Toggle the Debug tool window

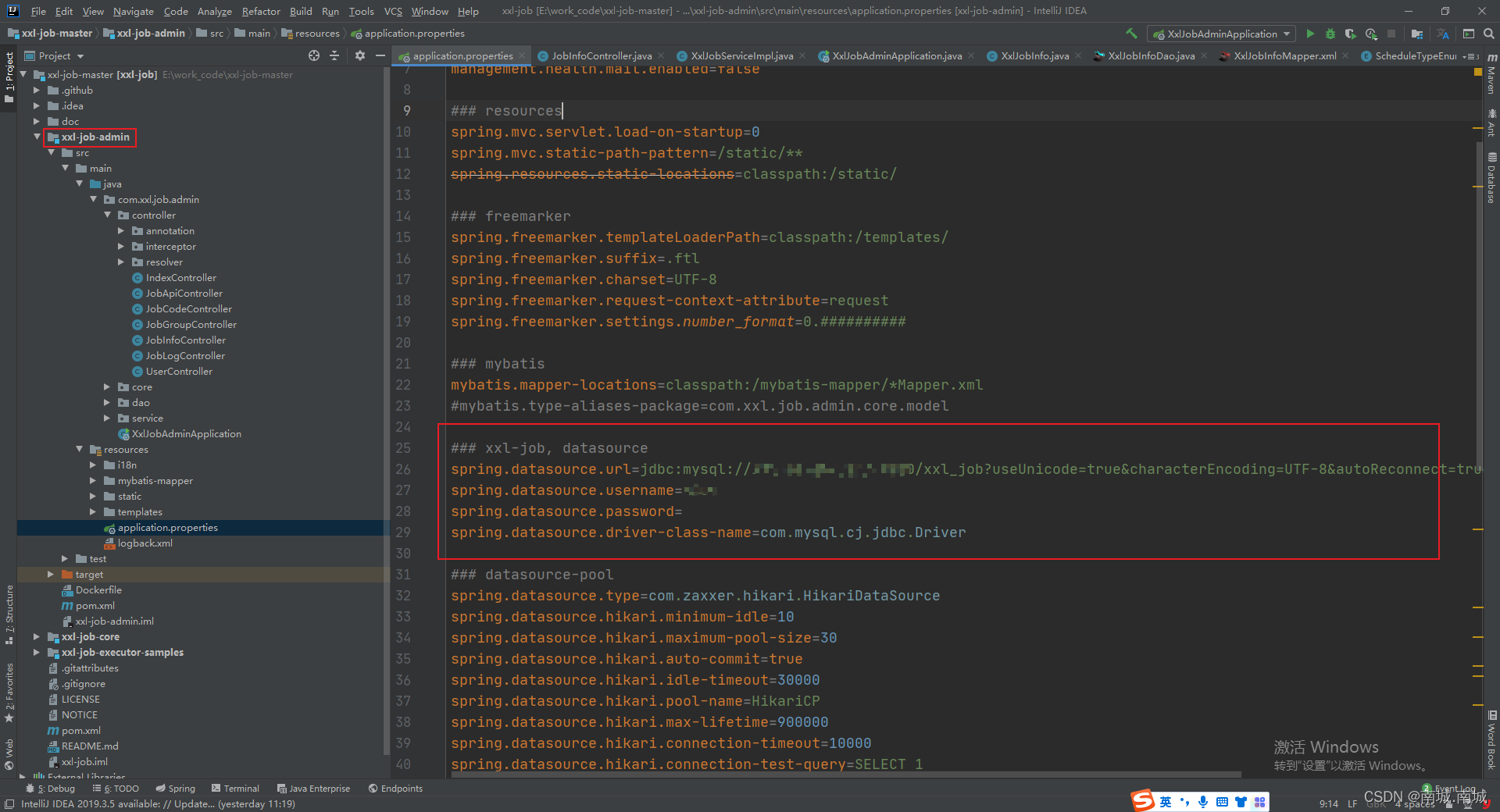coord(51,789)
